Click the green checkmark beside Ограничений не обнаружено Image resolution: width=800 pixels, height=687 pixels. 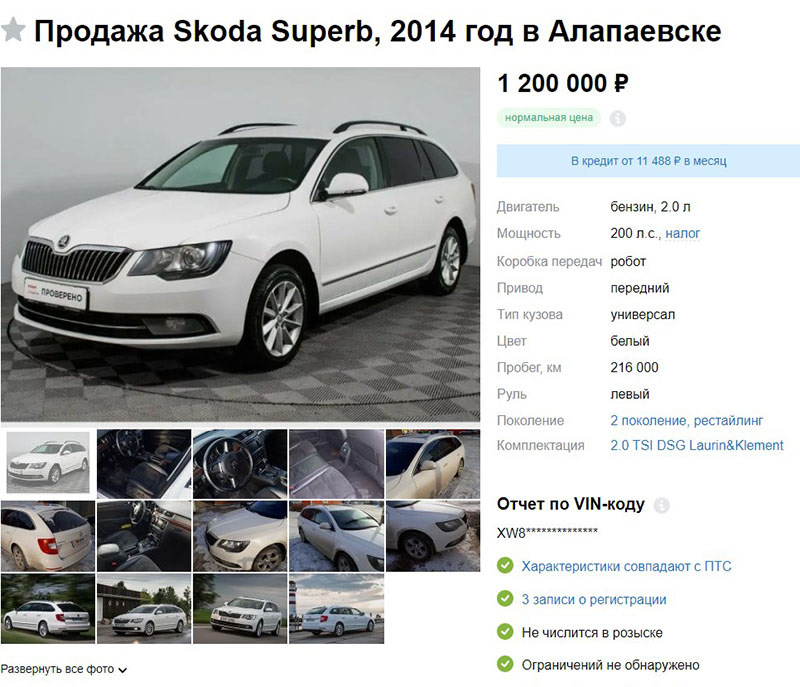pyautogui.click(x=505, y=665)
